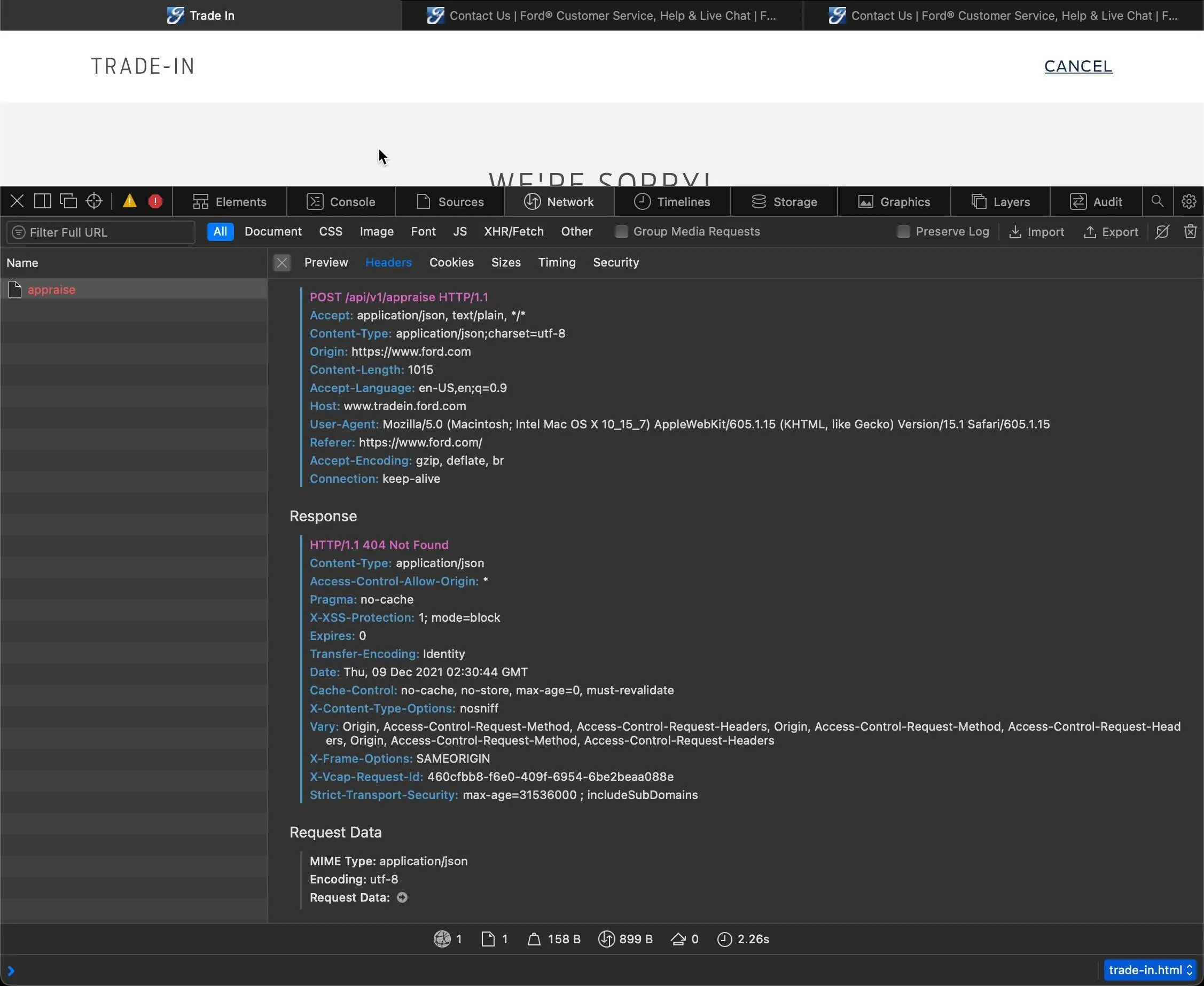Click domains count globe icon in status bar
This screenshot has height=986, width=1204.
[x=442, y=939]
